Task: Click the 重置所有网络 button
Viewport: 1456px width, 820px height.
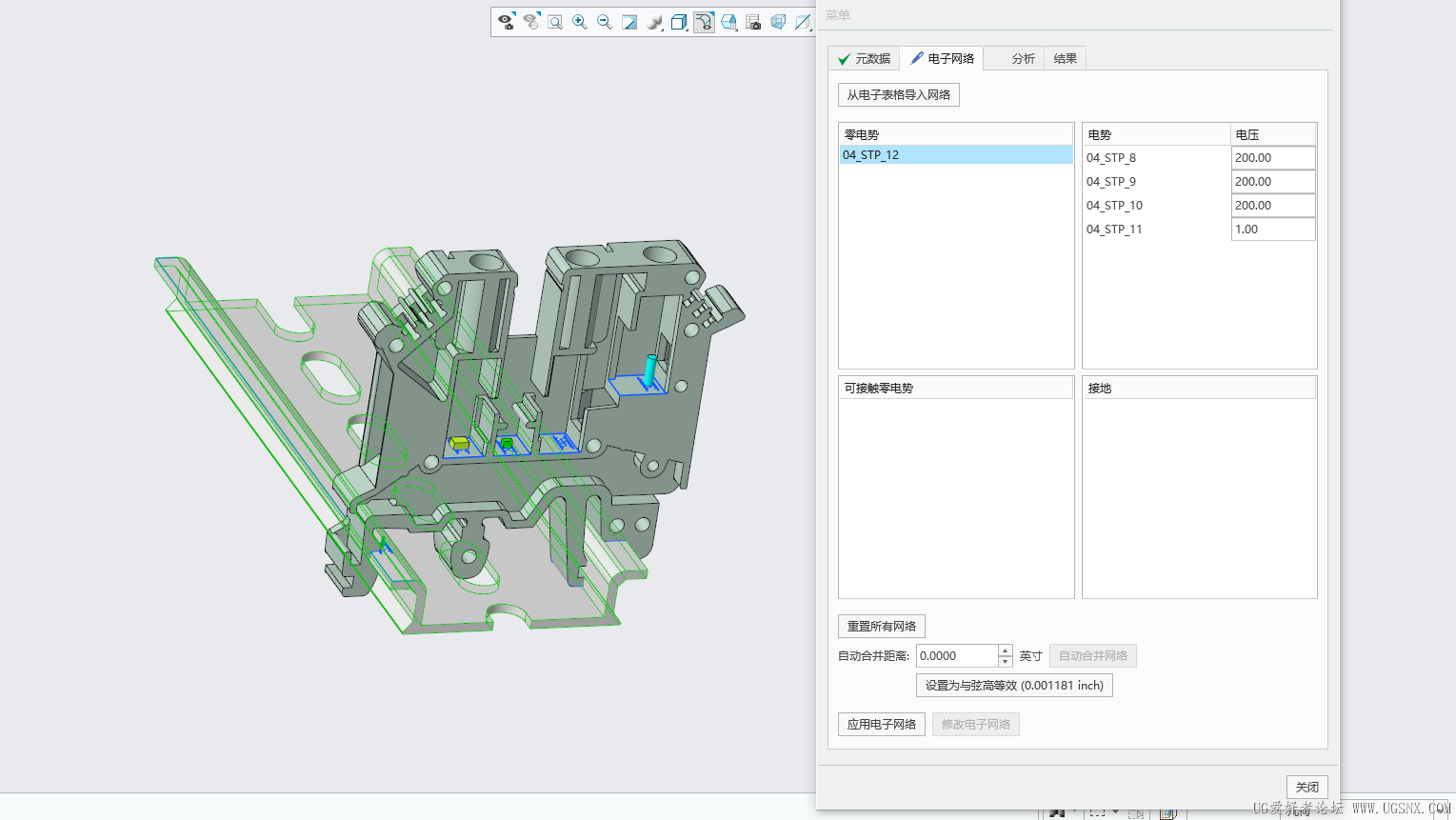Action: (882, 627)
